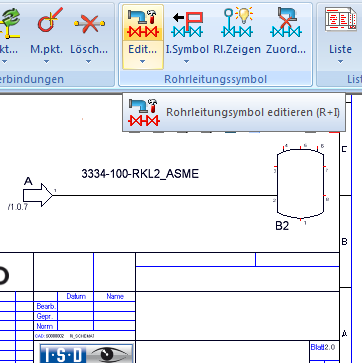Click the Rohrleitungsymbol editieren (R+I) tooltip
Viewport: 362px width, 363px height.
(x=234, y=112)
